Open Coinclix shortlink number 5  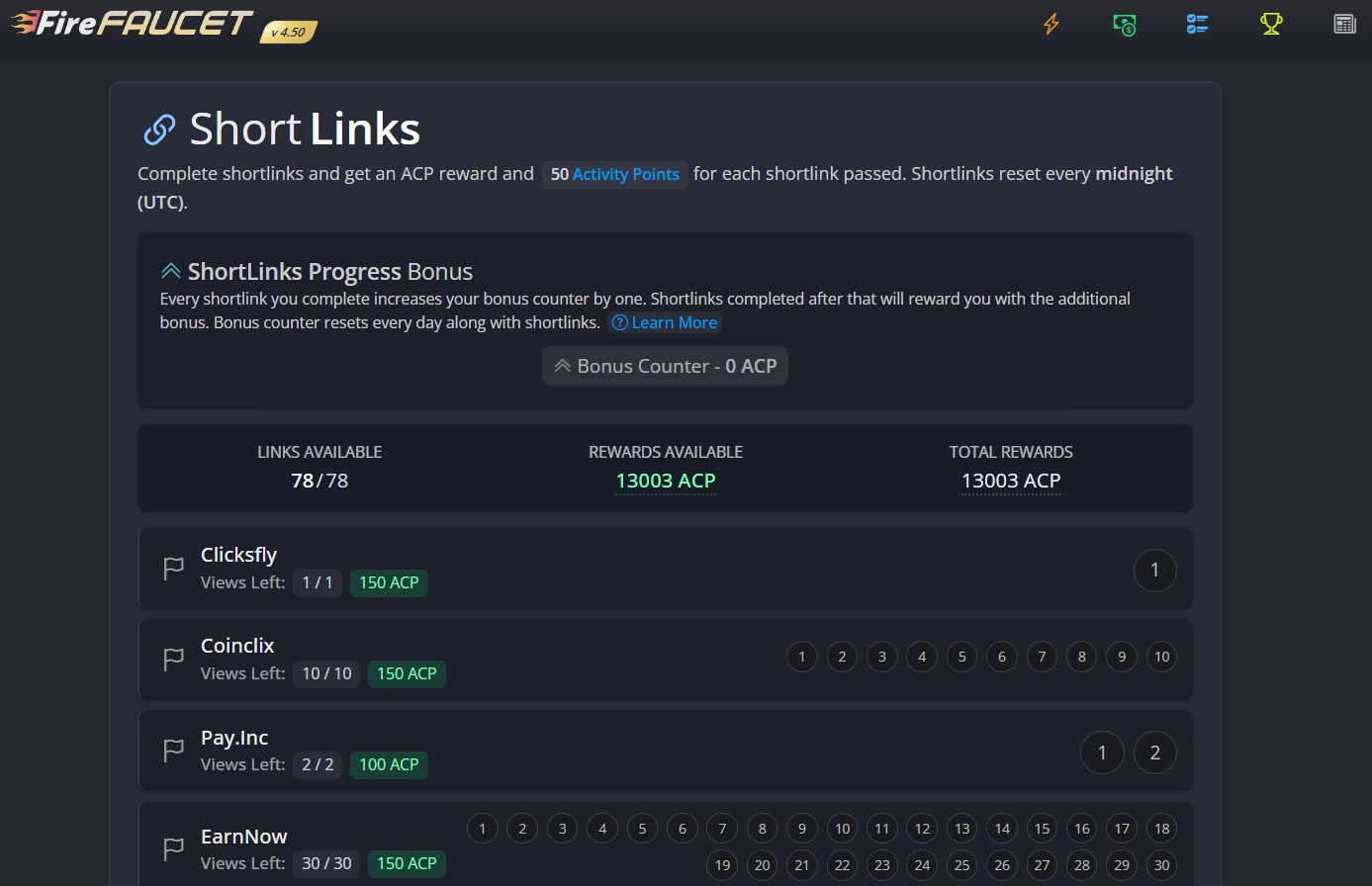click(x=962, y=657)
